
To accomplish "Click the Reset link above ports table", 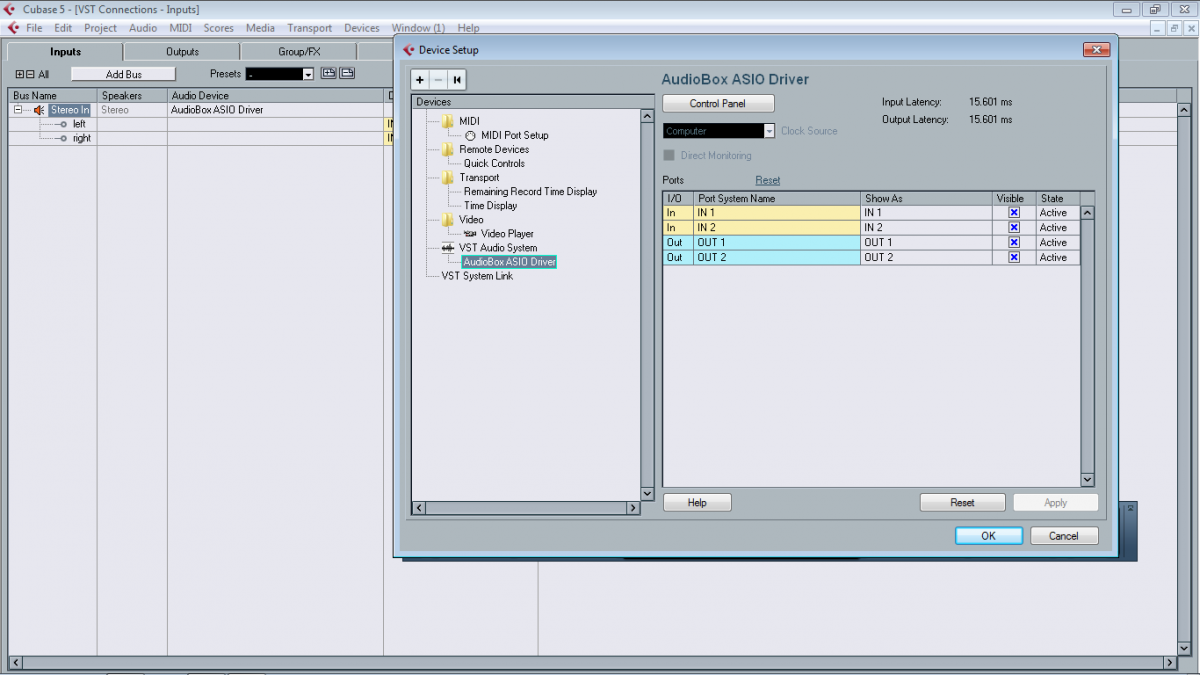I will tap(768, 180).
